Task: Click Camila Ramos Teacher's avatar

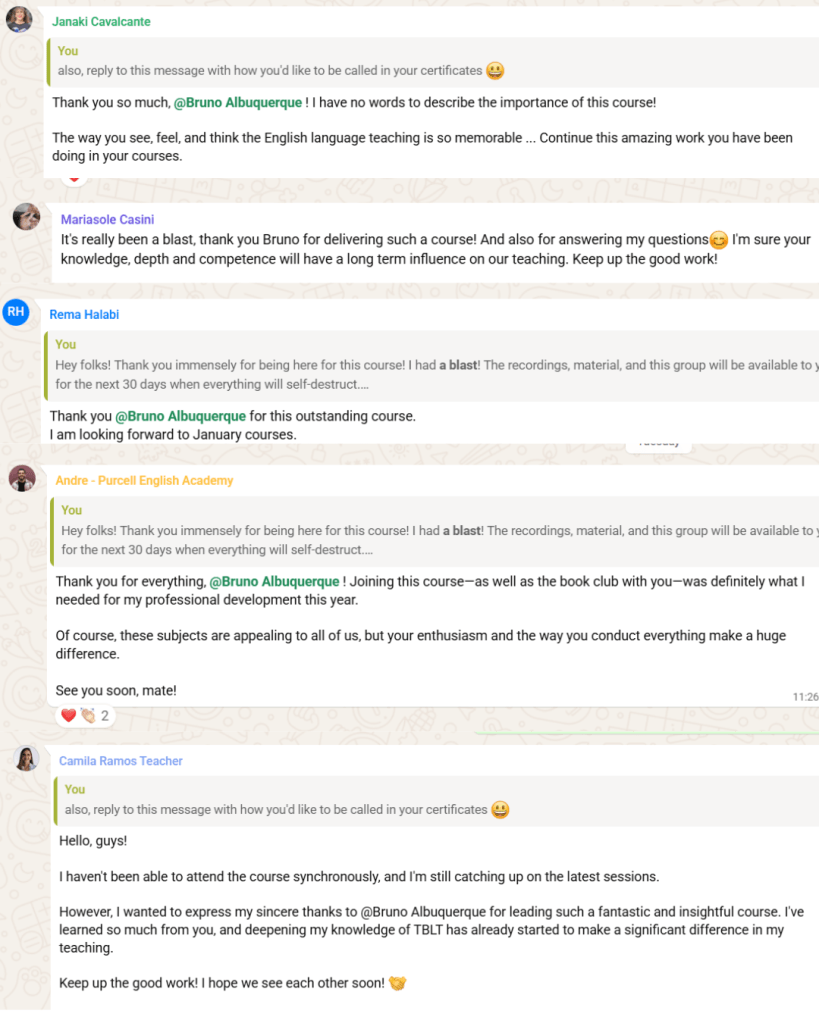Action: point(27,758)
